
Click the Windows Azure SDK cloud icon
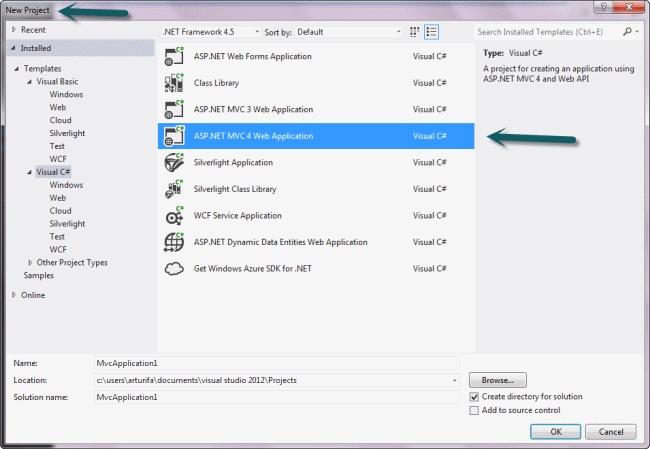(174, 269)
